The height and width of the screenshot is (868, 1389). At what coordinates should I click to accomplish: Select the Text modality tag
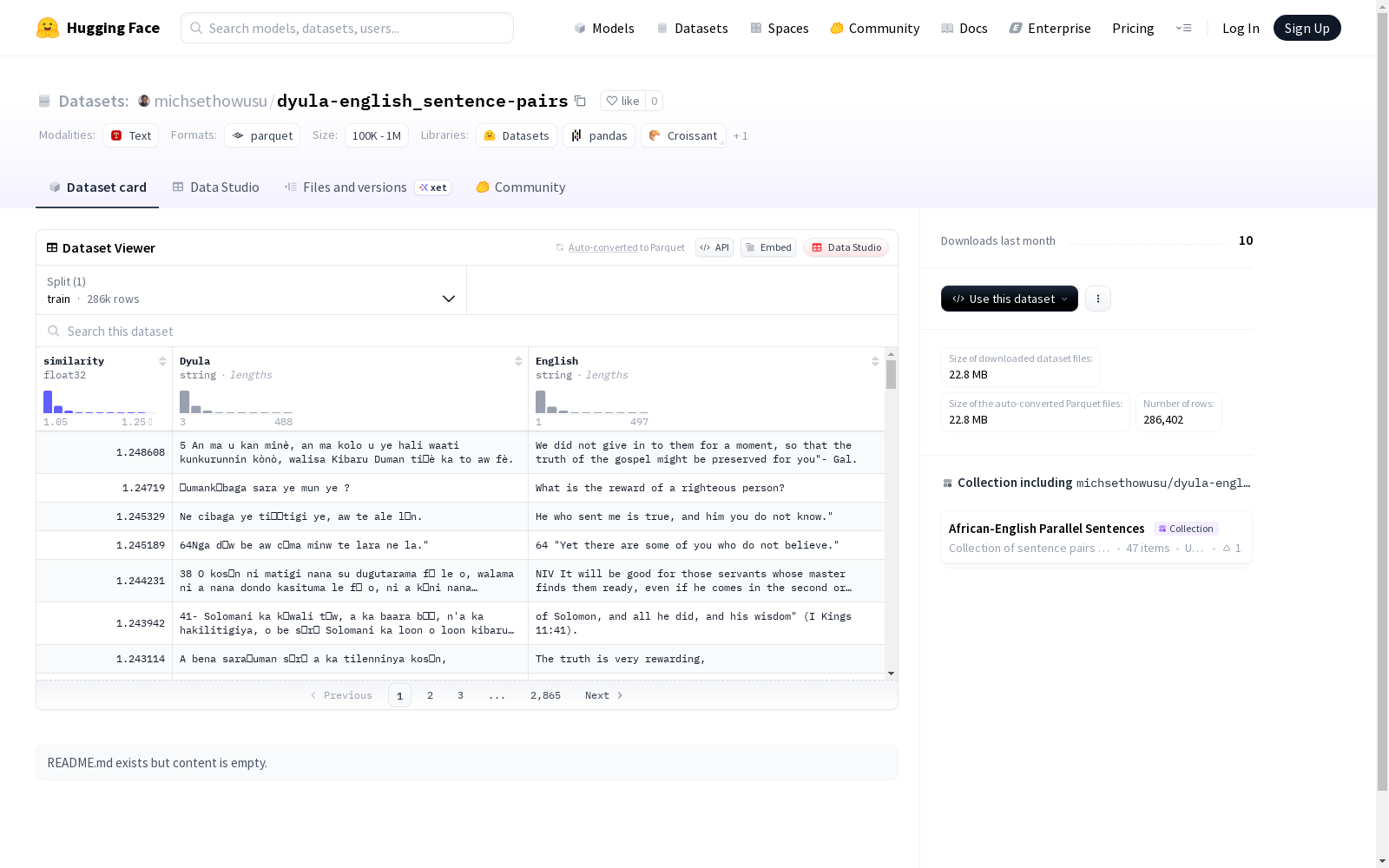coord(131,135)
